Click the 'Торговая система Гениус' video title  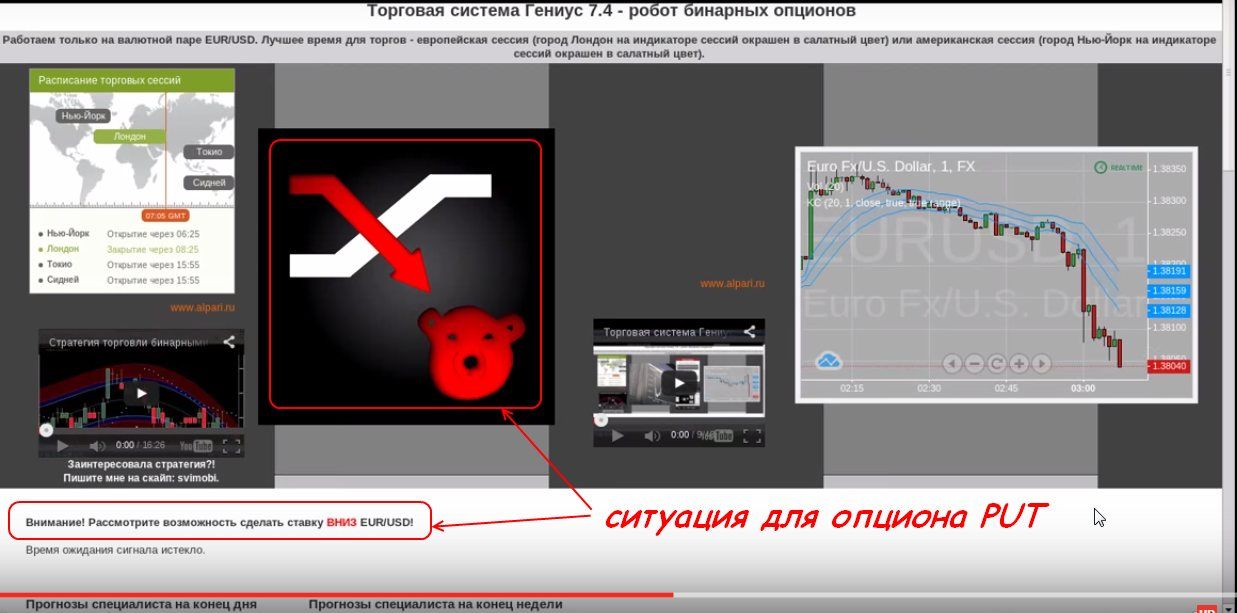666,332
